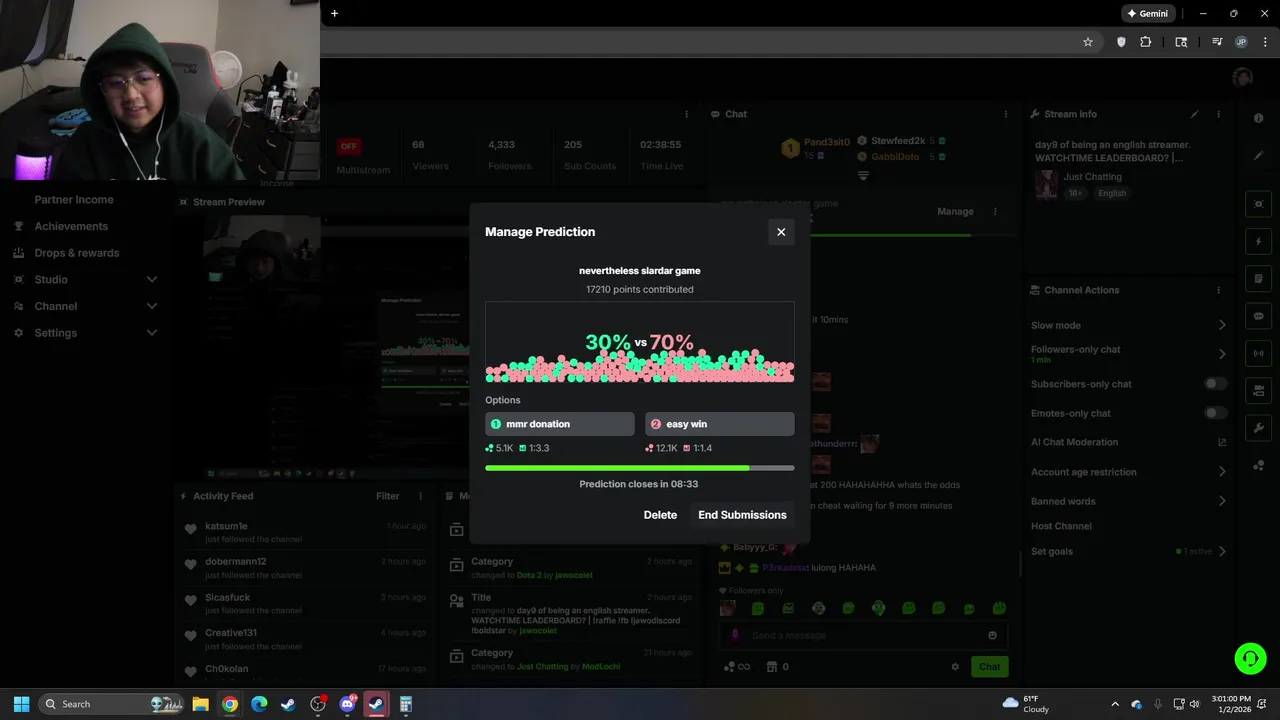
Task: Open the Windows Start menu
Action: tap(22, 704)
